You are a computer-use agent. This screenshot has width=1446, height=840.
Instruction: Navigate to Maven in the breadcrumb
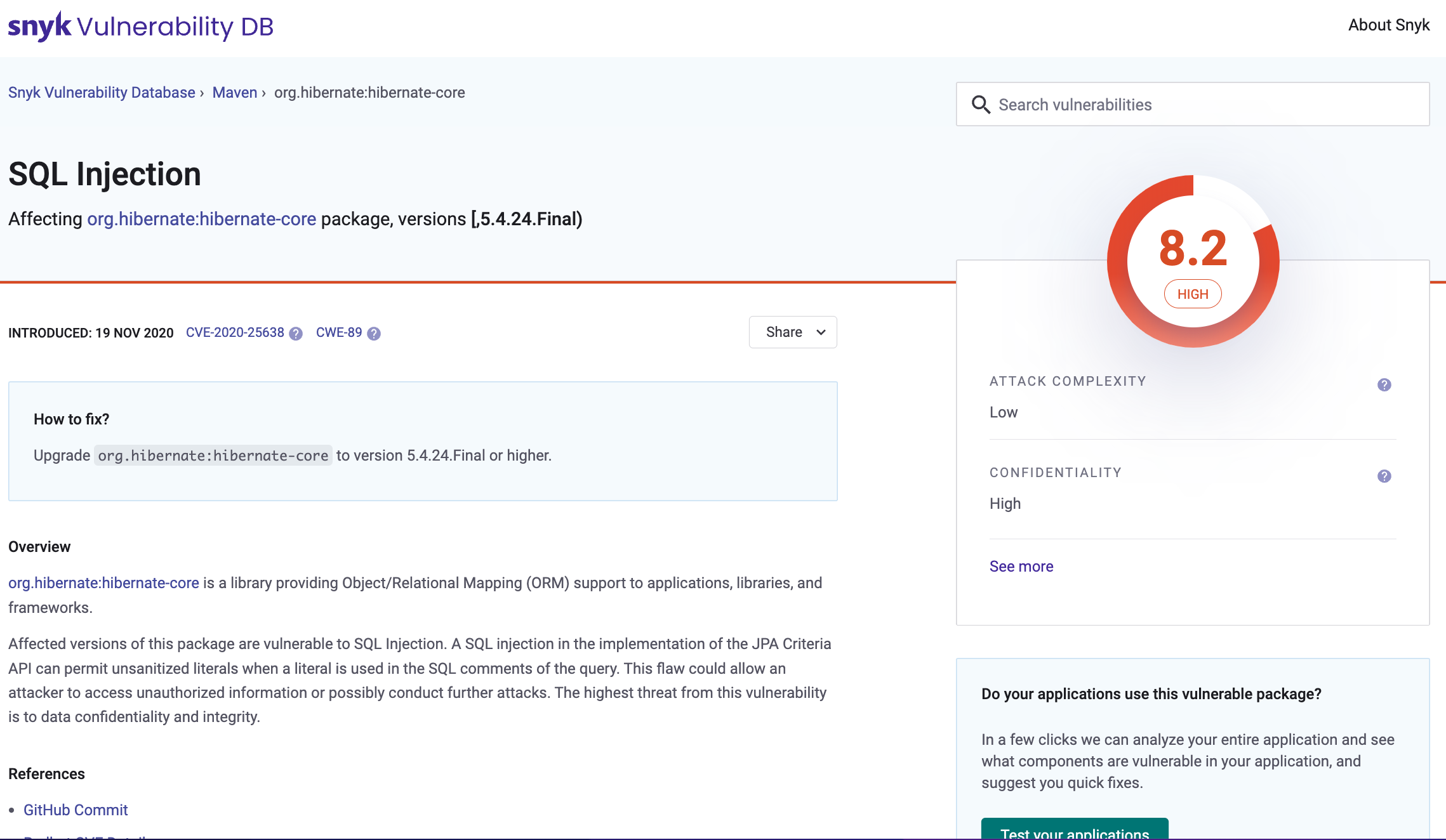(x=234, y=92)
